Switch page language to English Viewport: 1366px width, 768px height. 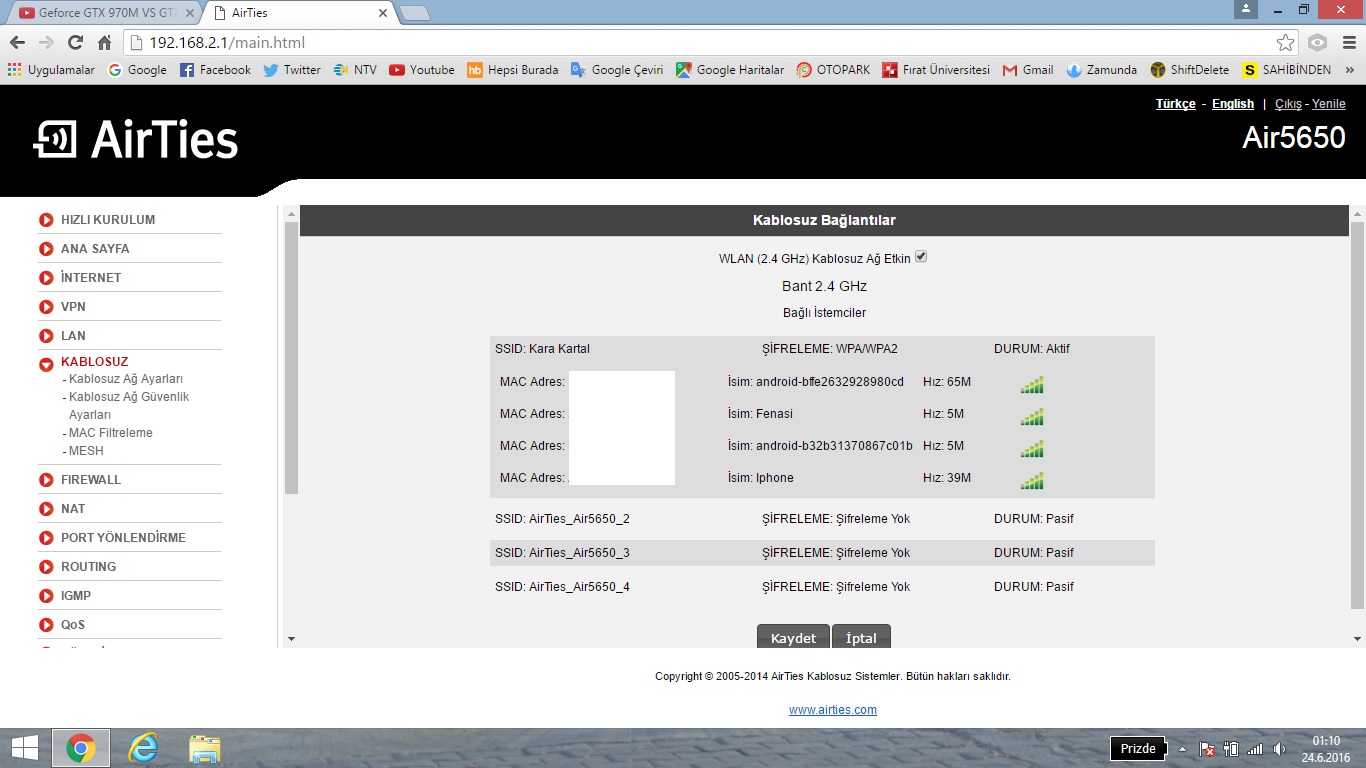(x=1233, y=104)
